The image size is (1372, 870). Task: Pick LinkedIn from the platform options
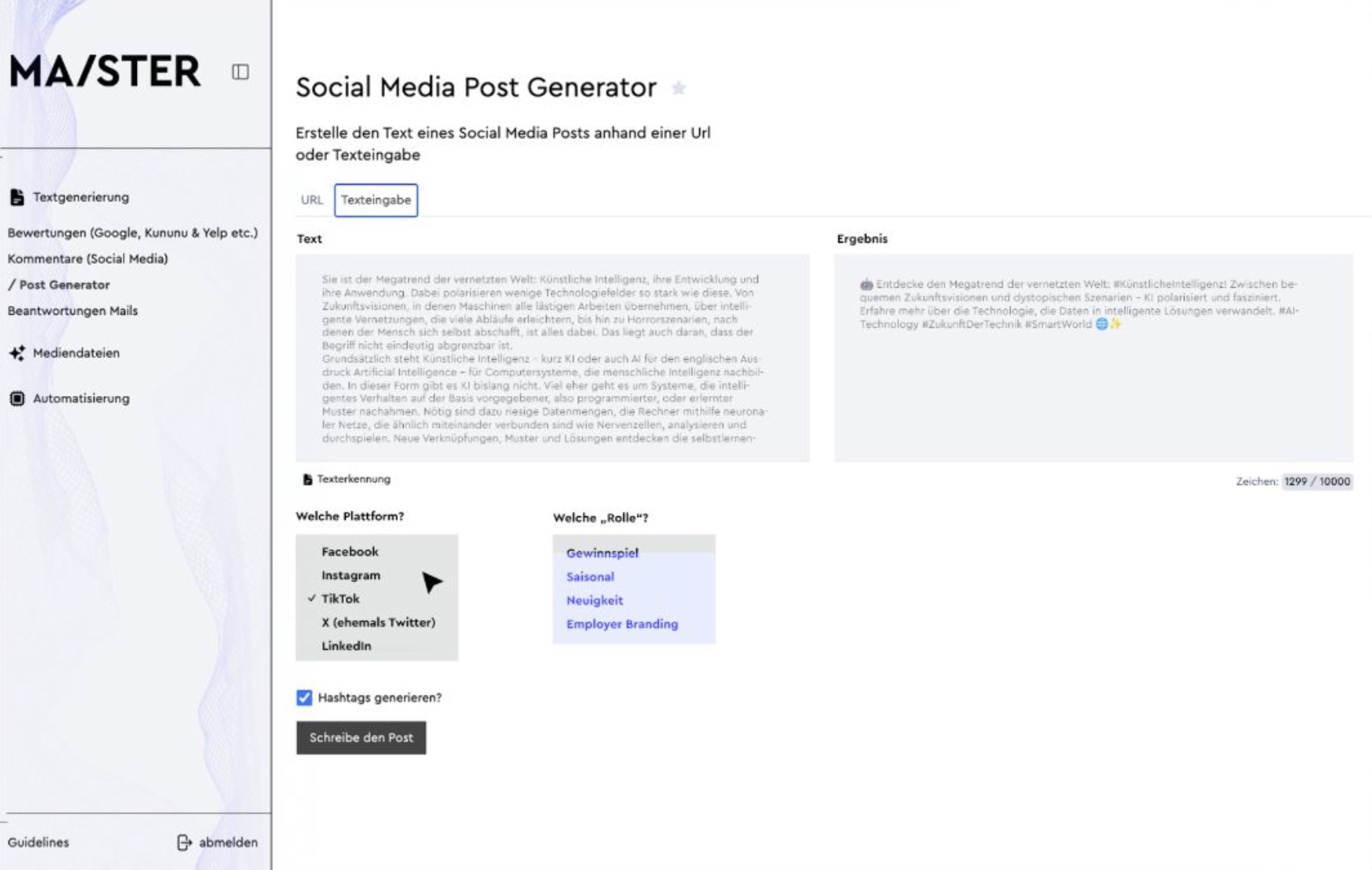(x=346, y=645)
